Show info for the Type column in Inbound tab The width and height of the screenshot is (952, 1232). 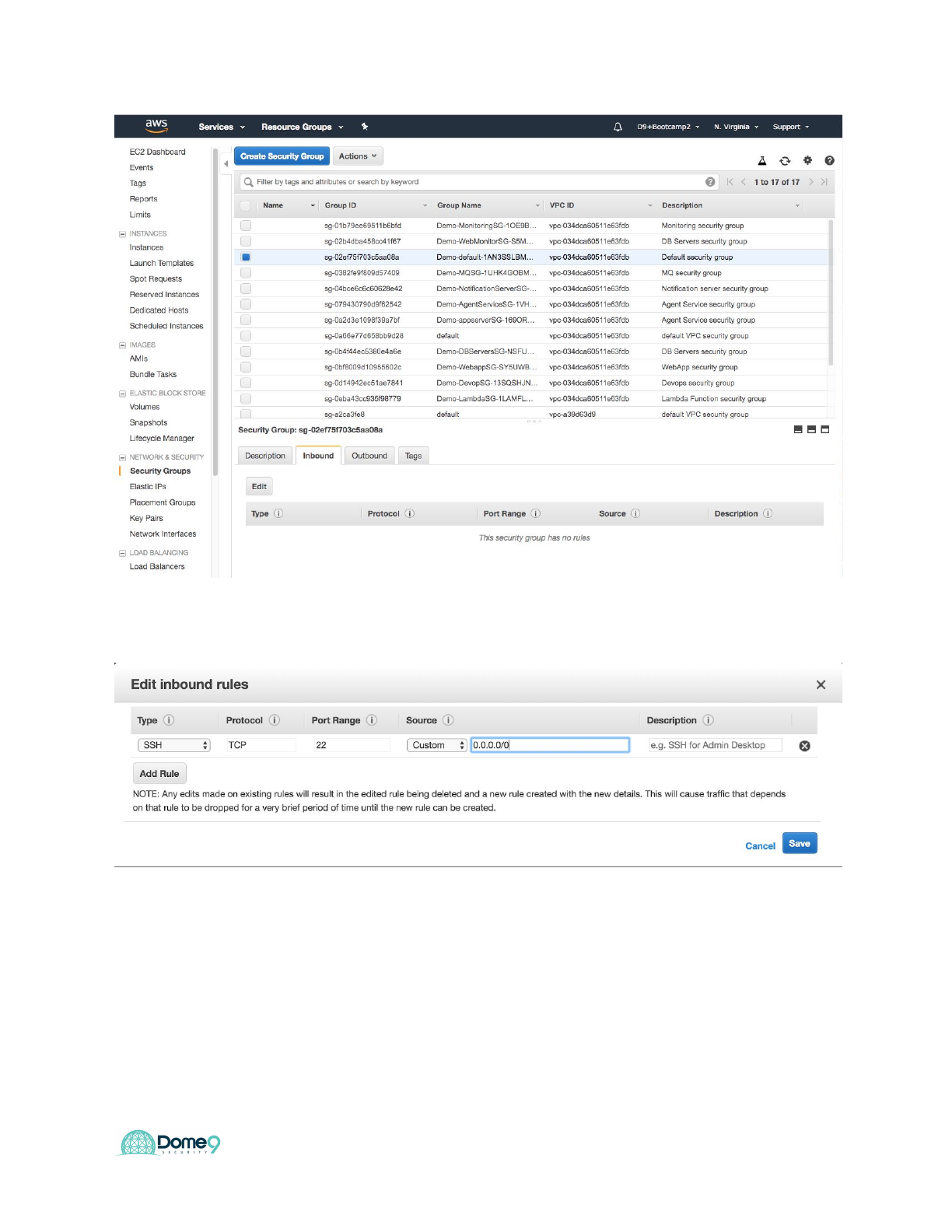pos(278,514)
